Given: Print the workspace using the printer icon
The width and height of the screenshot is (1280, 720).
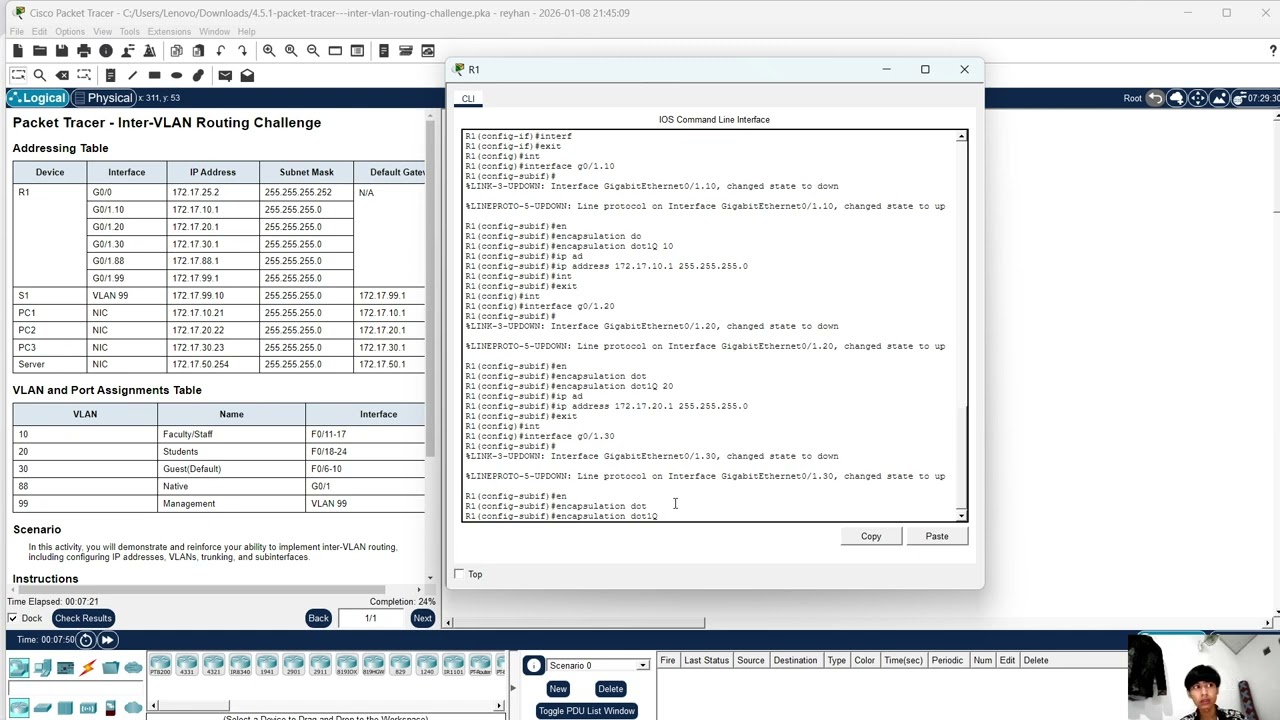Looking at the screenshot, I should pyautogui.click(x=84, y=51).
